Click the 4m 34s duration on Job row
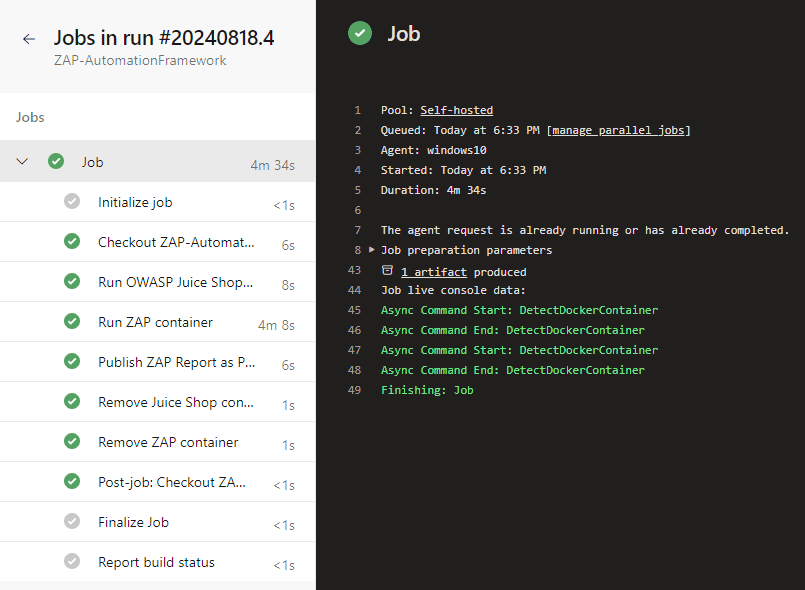Screen dimensions: 805x590 (273, 165)
